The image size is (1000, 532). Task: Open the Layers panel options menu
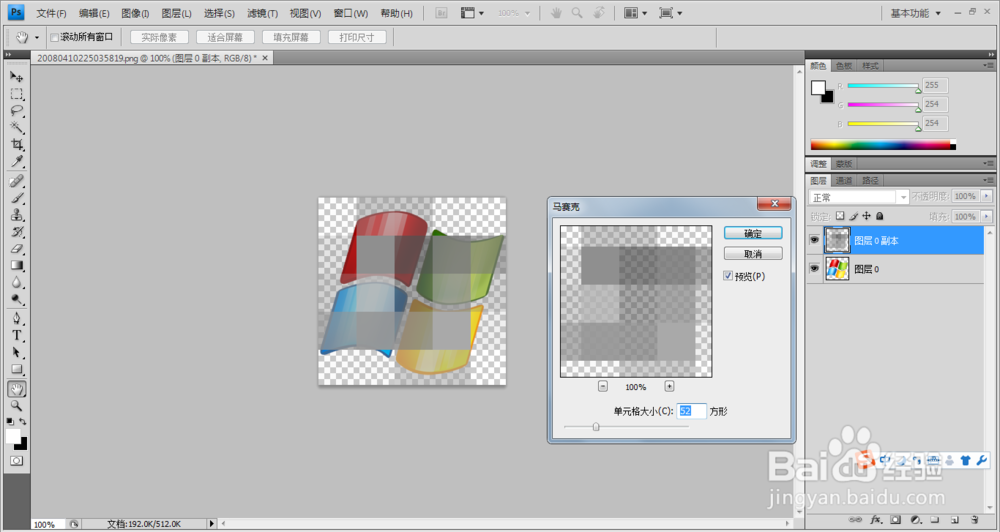tap(989, 181)
